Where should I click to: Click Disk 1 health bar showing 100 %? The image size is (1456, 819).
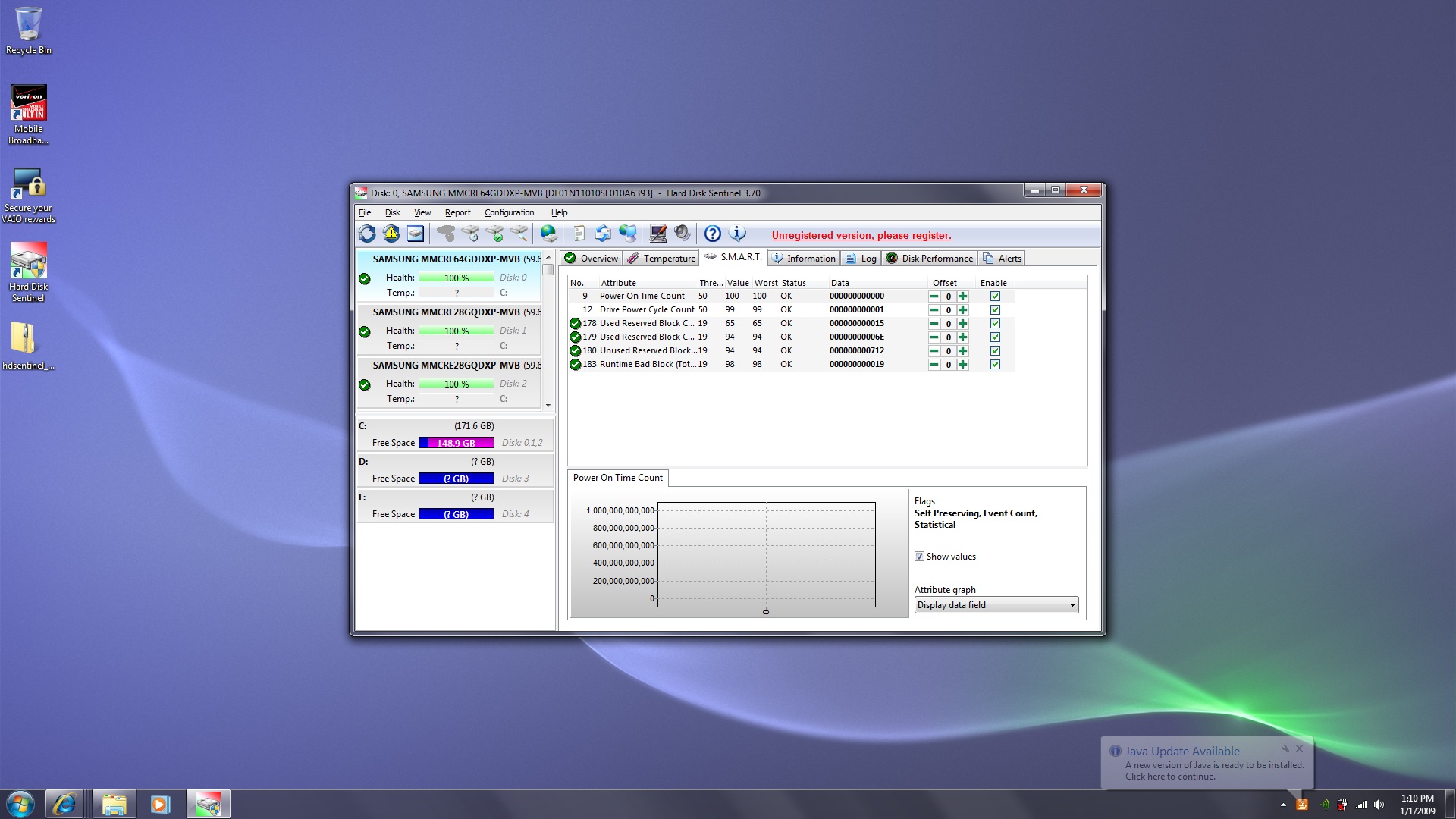457,331
